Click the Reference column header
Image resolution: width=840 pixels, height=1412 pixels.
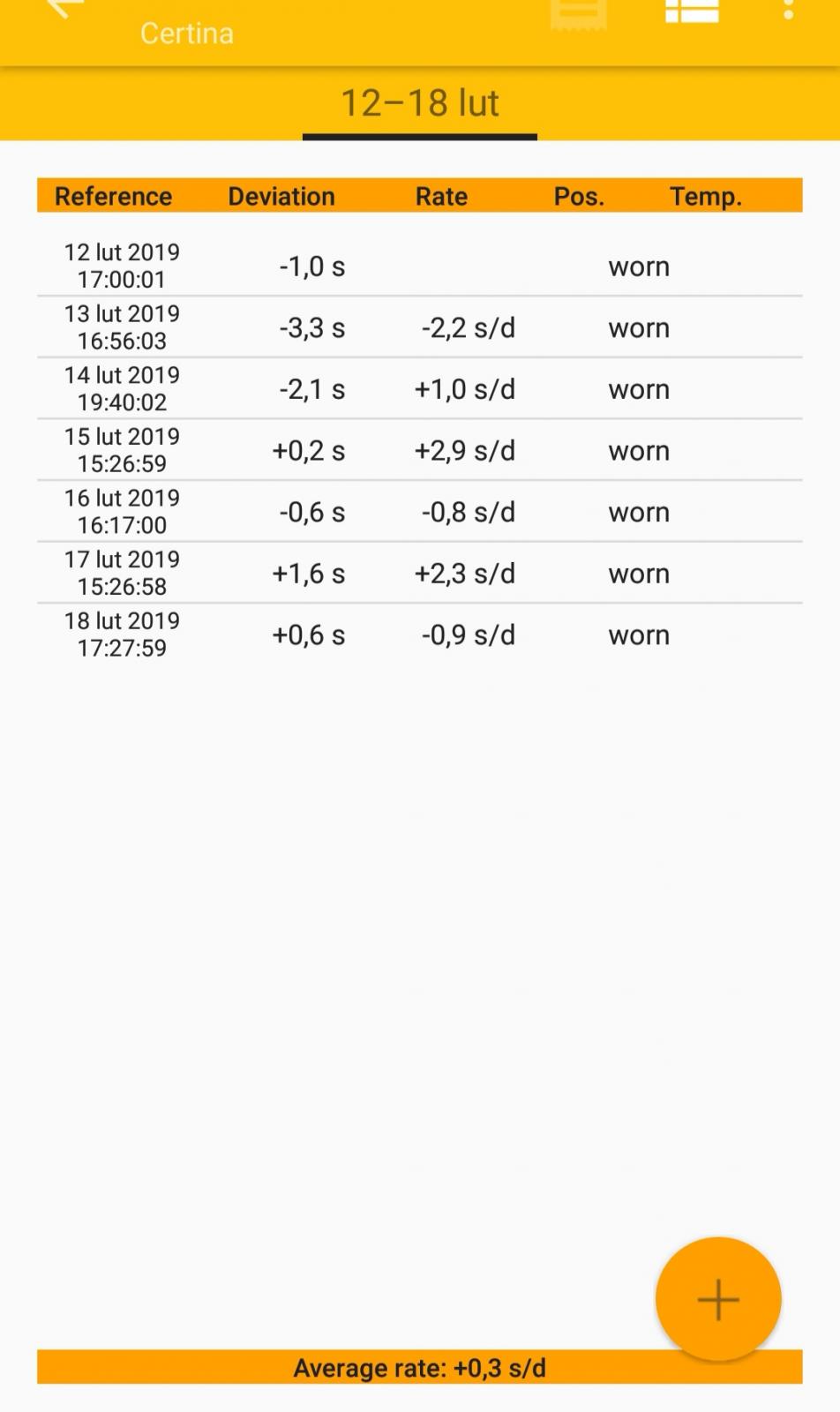click(113, 196)
